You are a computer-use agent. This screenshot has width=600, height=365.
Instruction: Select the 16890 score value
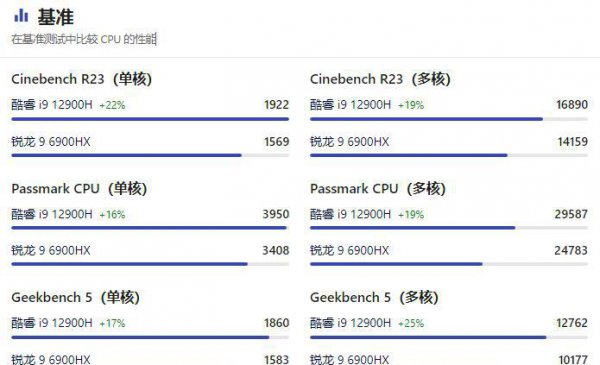pos(572,104)
